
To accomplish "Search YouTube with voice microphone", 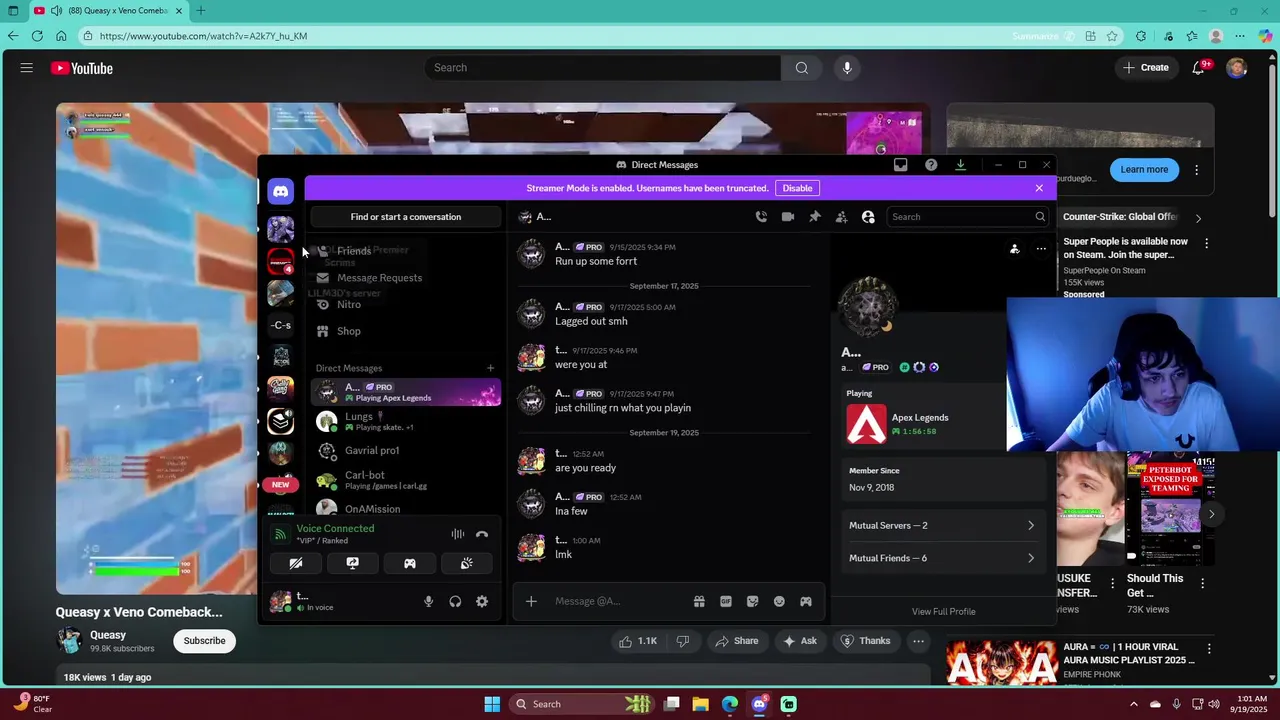I will pos(847,68).
